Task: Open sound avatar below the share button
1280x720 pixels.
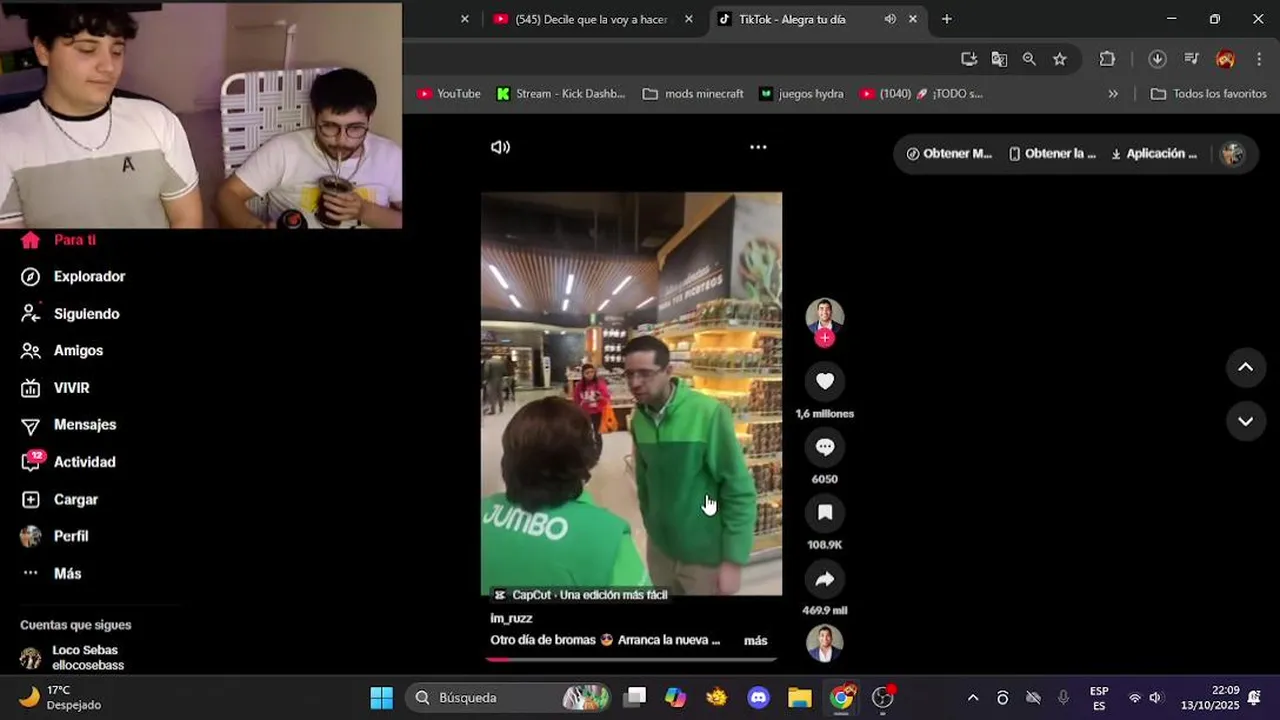Action: (x=825, y=643)
